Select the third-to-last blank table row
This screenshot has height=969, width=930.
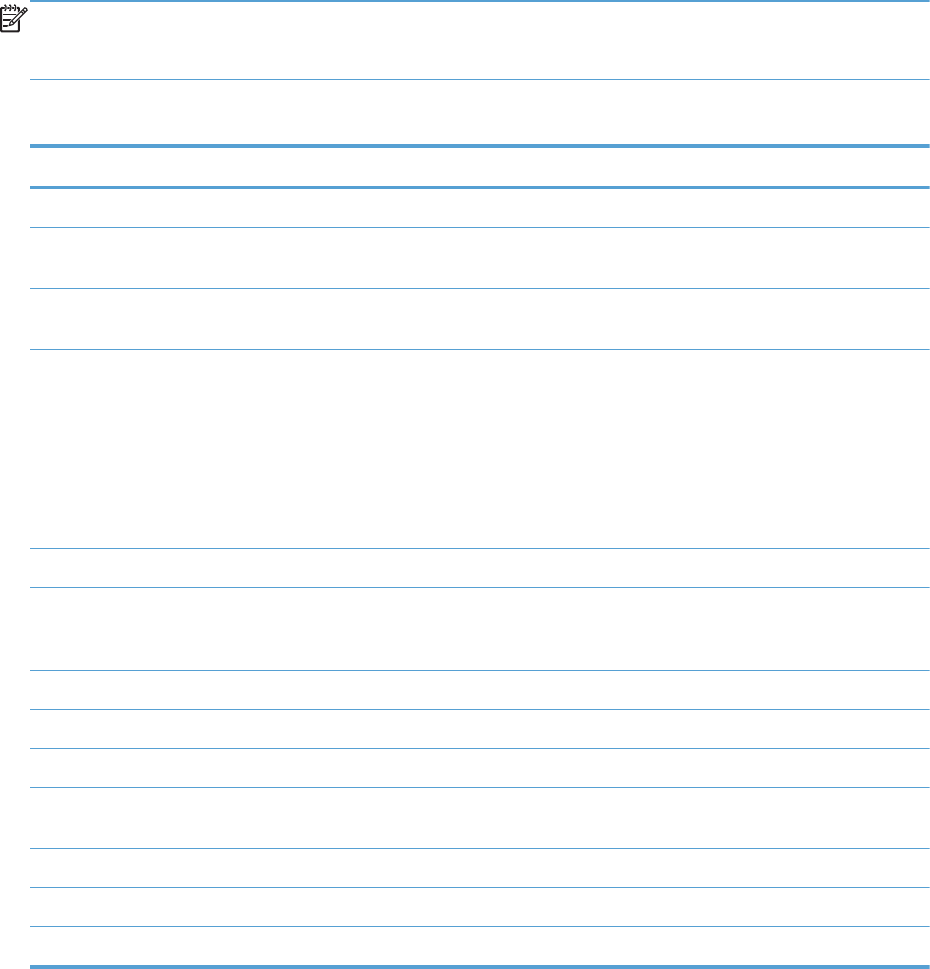coord(480,868)
